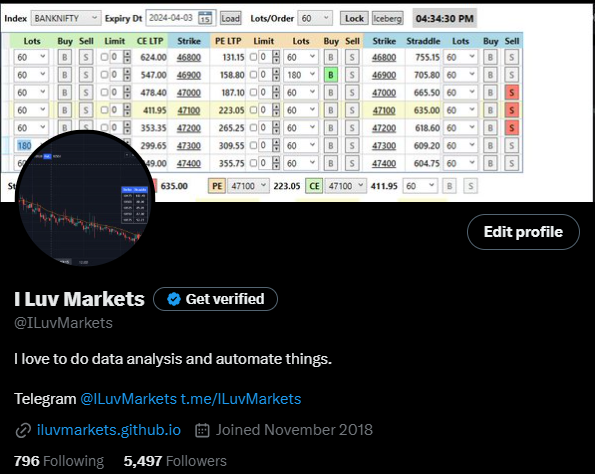
Task: Click the Get verified button
Action: tap(215, 299)
